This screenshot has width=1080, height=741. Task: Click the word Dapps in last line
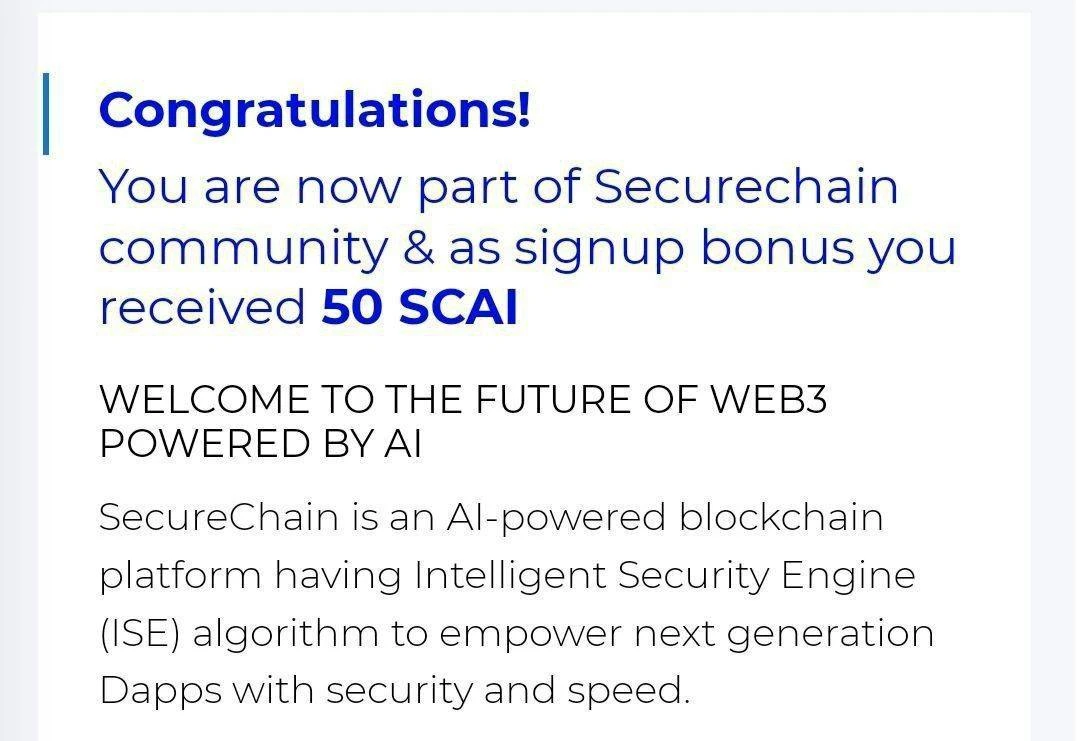pos(160,691)
